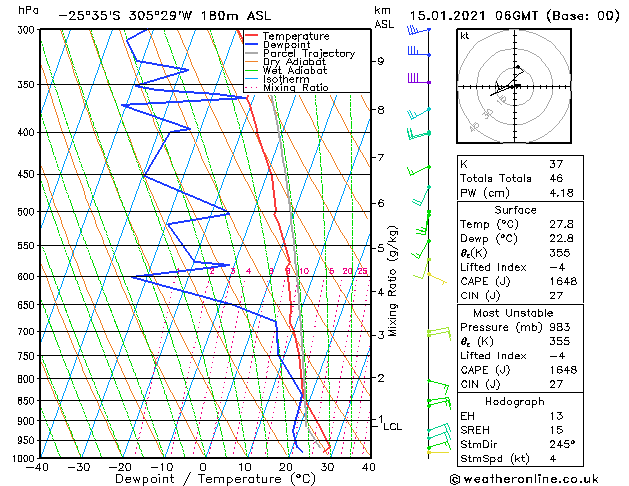Click the -40 temperature axis label
Screen dimensions: 629x486
[x=37, y=467]
